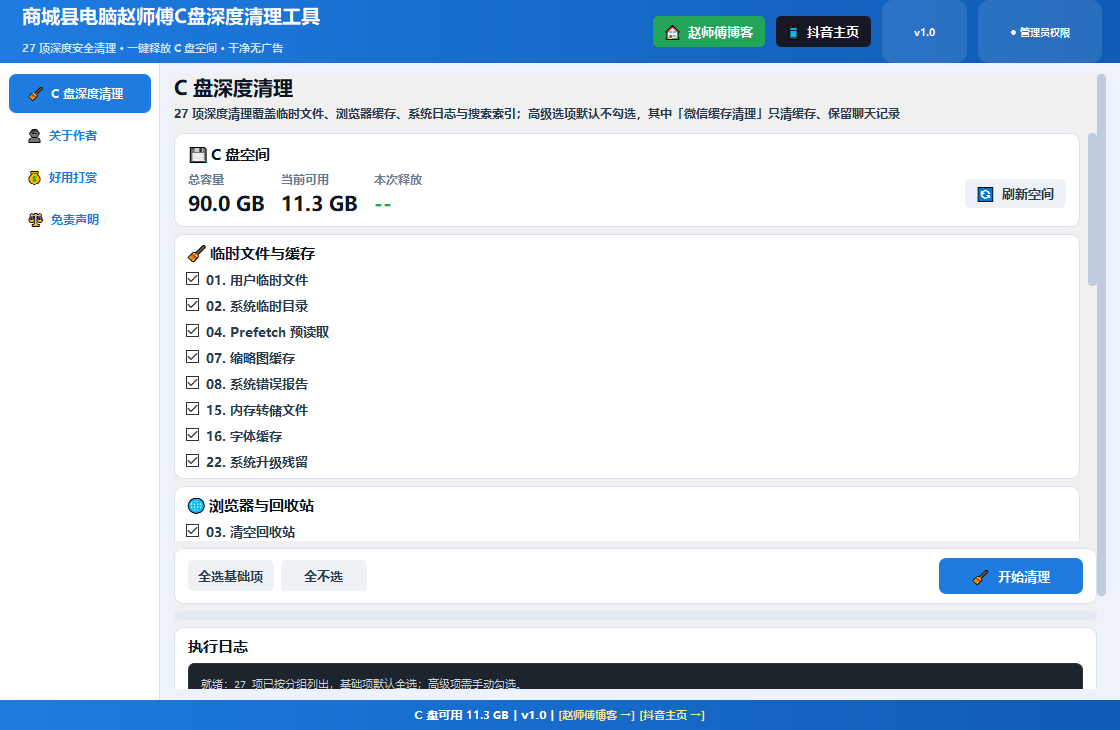Uncheck 01. 用户临时文件

coord(192,279)
